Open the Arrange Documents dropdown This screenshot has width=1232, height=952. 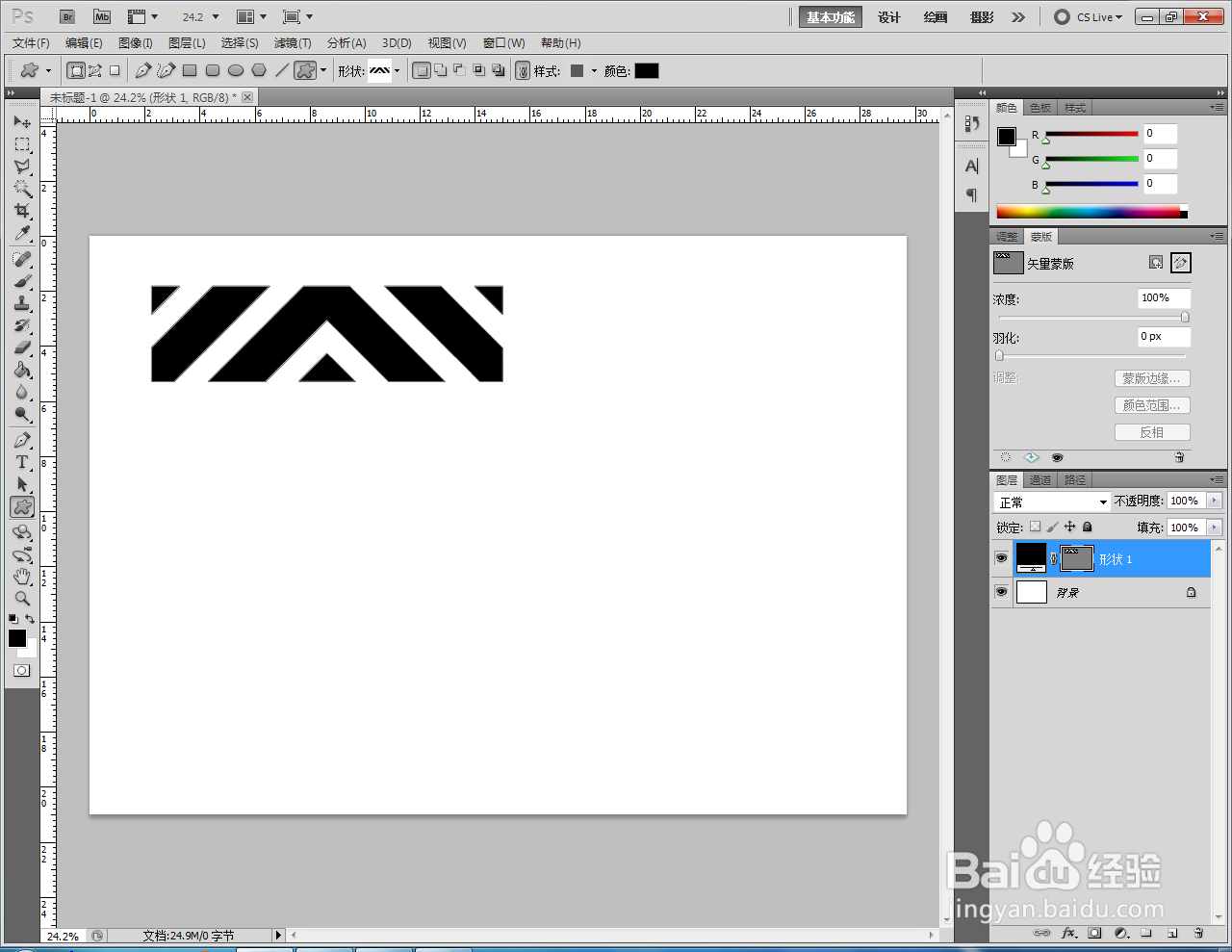(252, 17)
